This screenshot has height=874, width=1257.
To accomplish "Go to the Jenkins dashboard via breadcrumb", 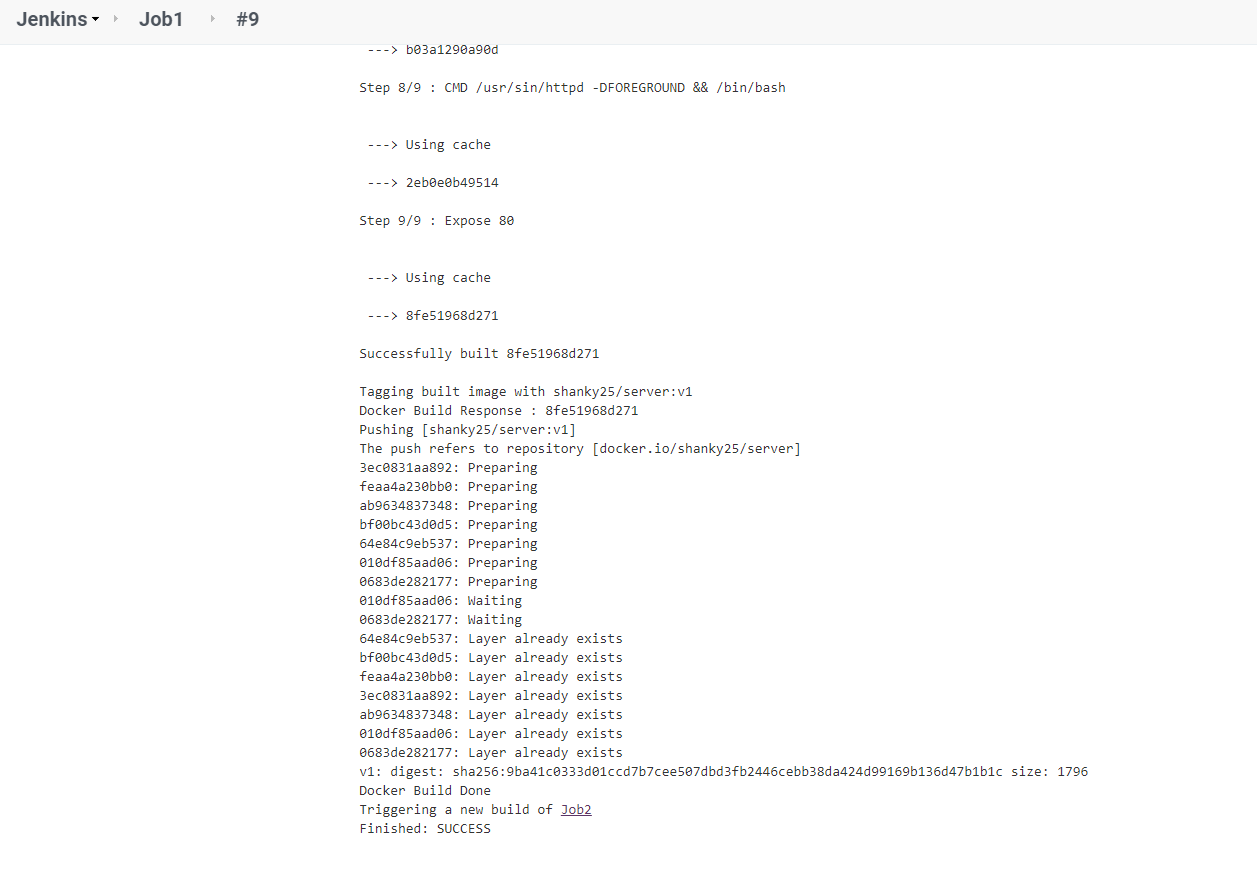I will tap(50, 19).
